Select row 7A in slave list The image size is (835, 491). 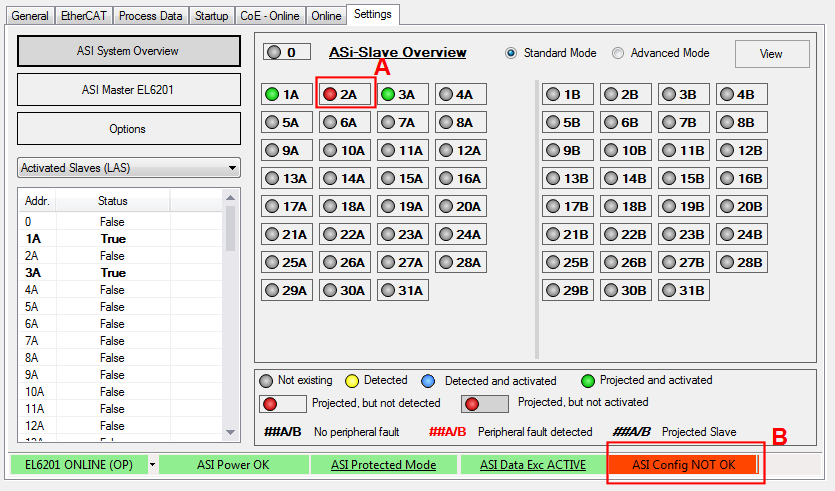(120, 341)
